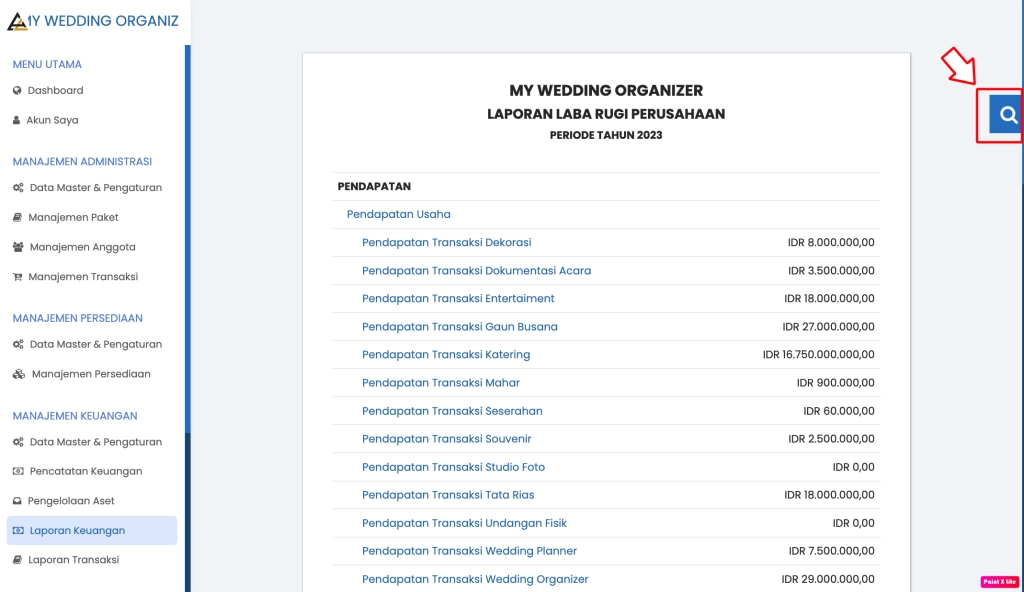Select the Laporan Keuangan menu item

77,531
